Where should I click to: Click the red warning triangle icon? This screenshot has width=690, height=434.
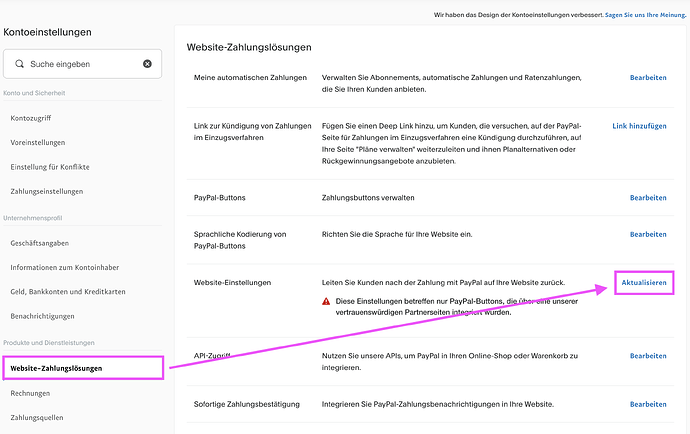pyautogui.click(x=326, y=302)
